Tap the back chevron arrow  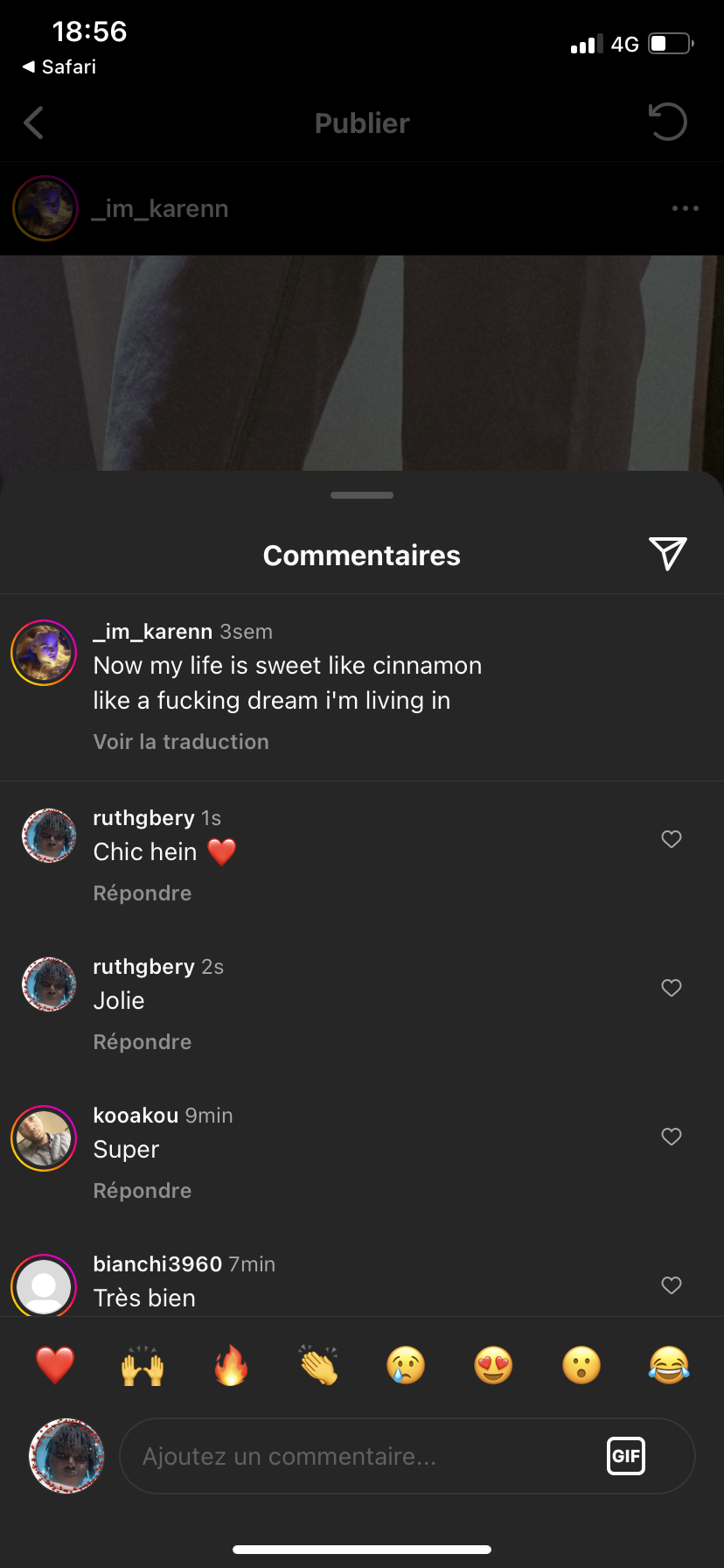tap(34, 123)
